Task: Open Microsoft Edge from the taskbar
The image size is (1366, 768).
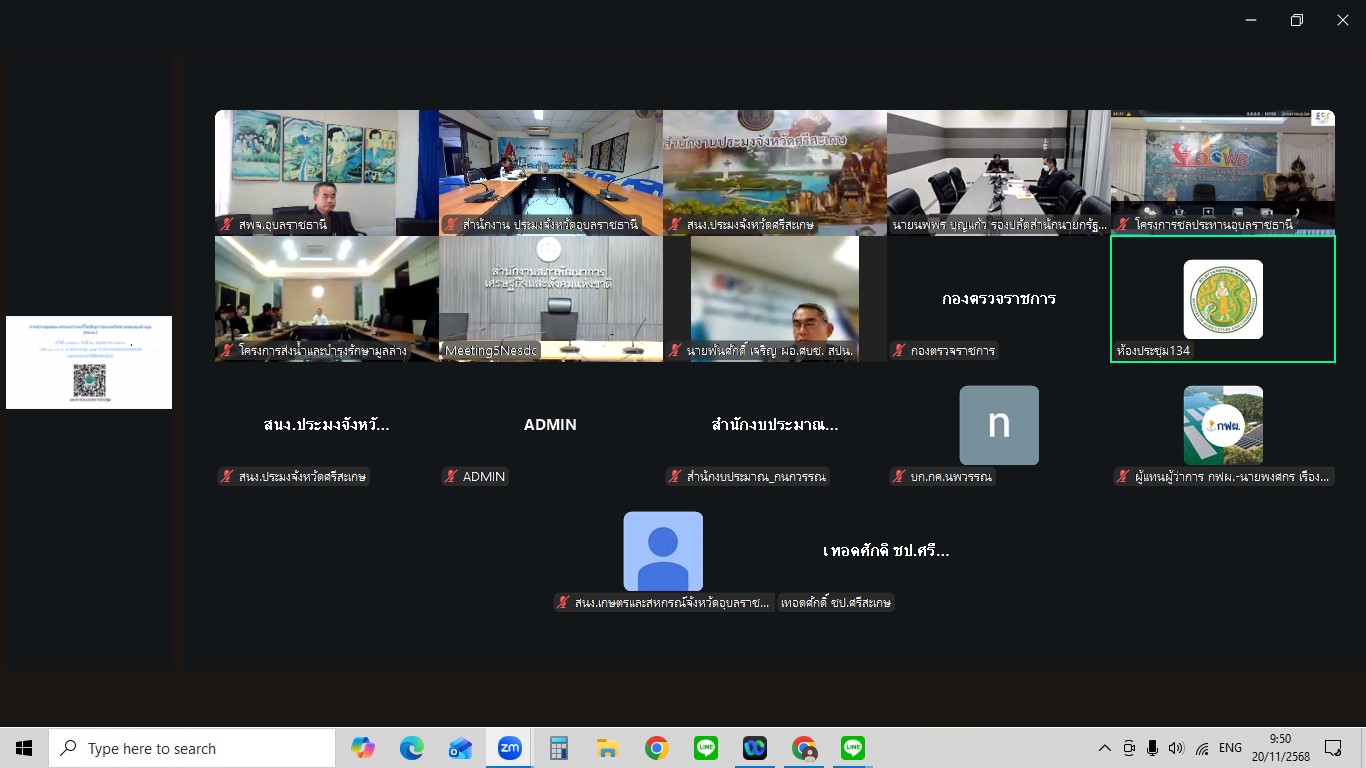Action: tap(412, 748)
